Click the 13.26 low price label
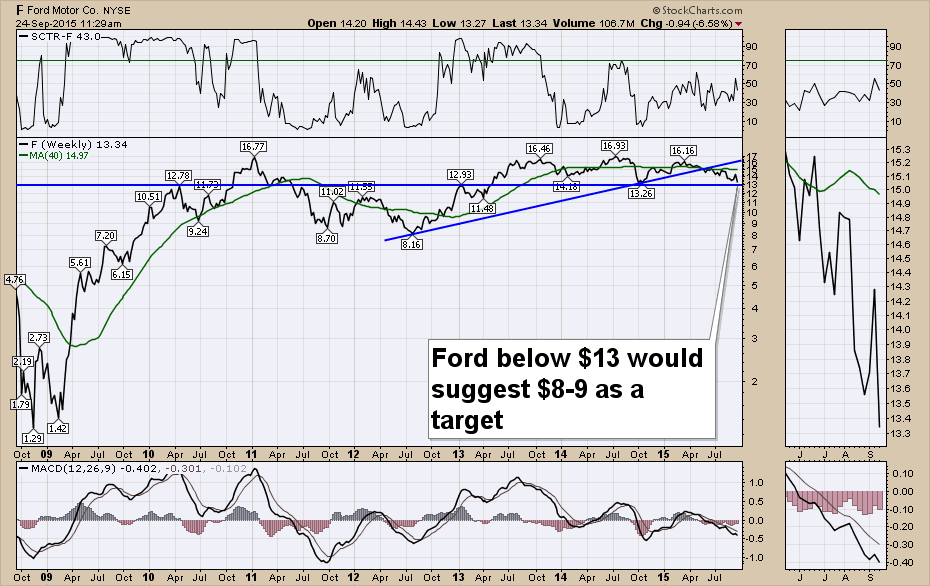 641,193
